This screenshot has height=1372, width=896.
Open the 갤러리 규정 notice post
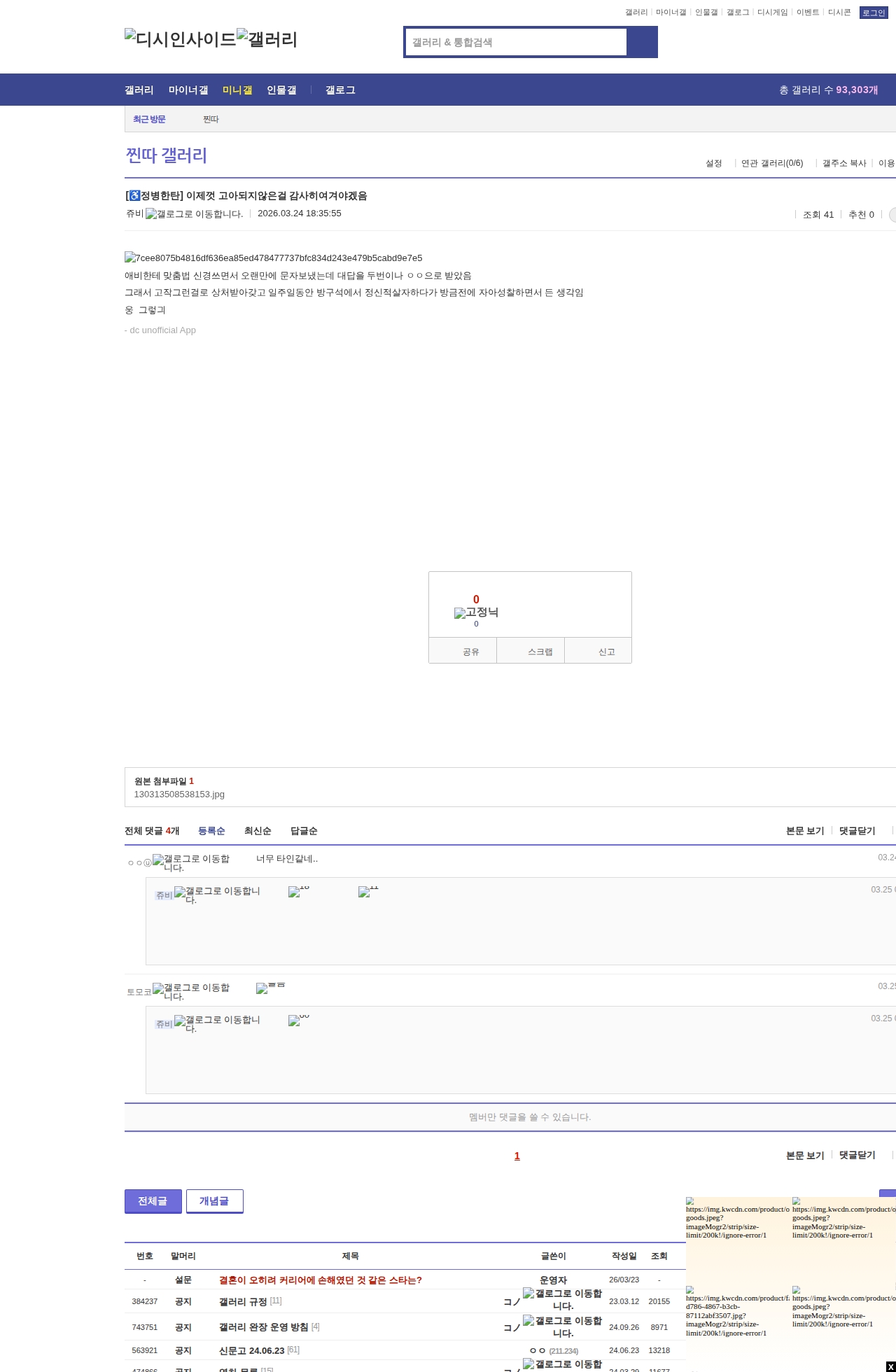pos(243,1302)
